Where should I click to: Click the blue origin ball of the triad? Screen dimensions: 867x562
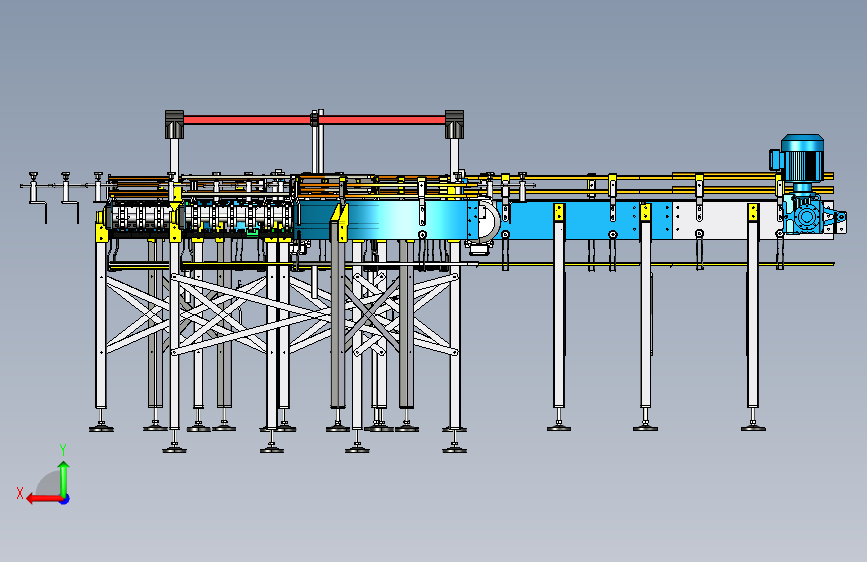(x=65, y=499)
